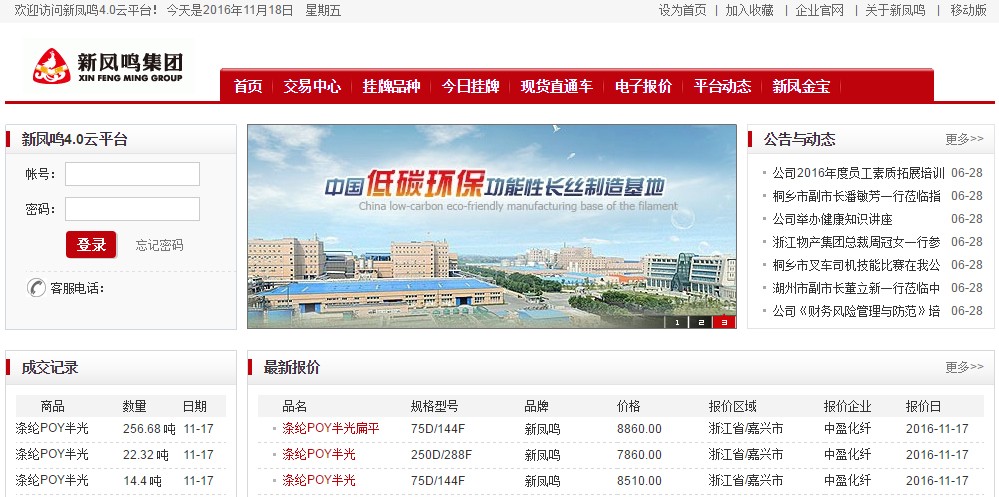Click the 加入收藏 link
This screenshot has width=999, height=497.
click(749, 10)
